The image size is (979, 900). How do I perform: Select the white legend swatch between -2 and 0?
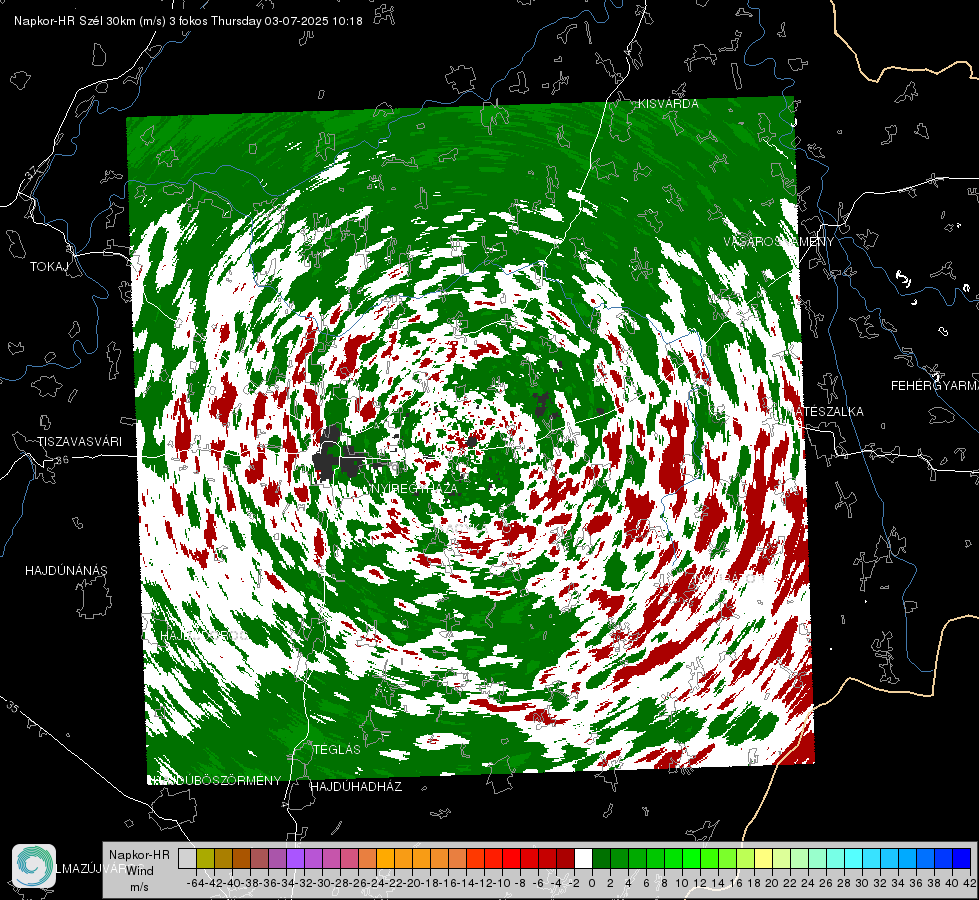[x=583, y=859]
